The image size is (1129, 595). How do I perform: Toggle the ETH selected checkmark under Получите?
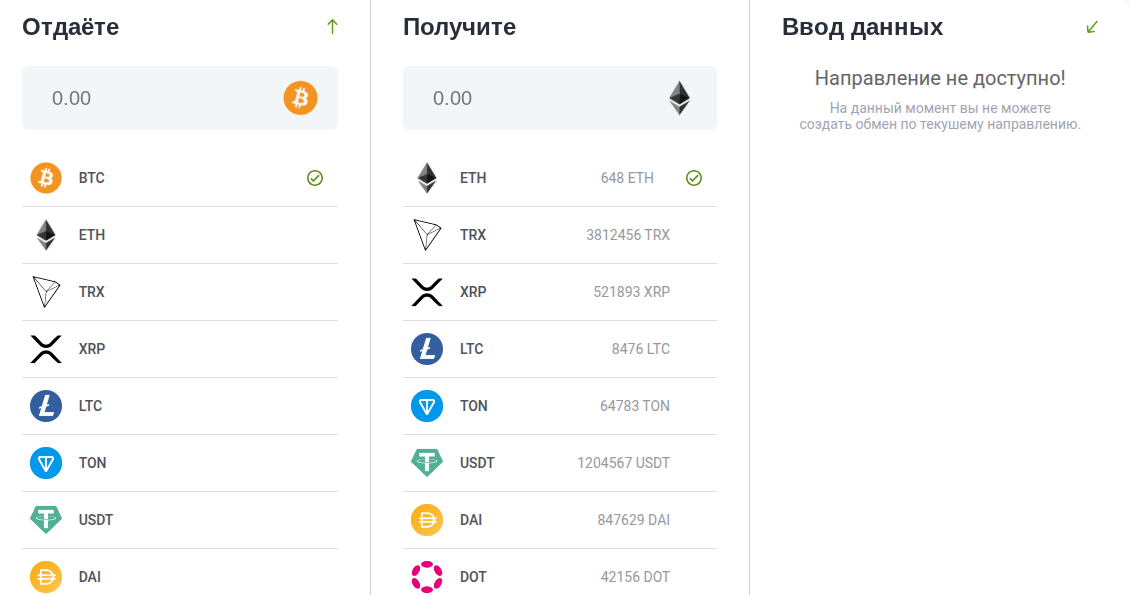(x=693, y=178)
